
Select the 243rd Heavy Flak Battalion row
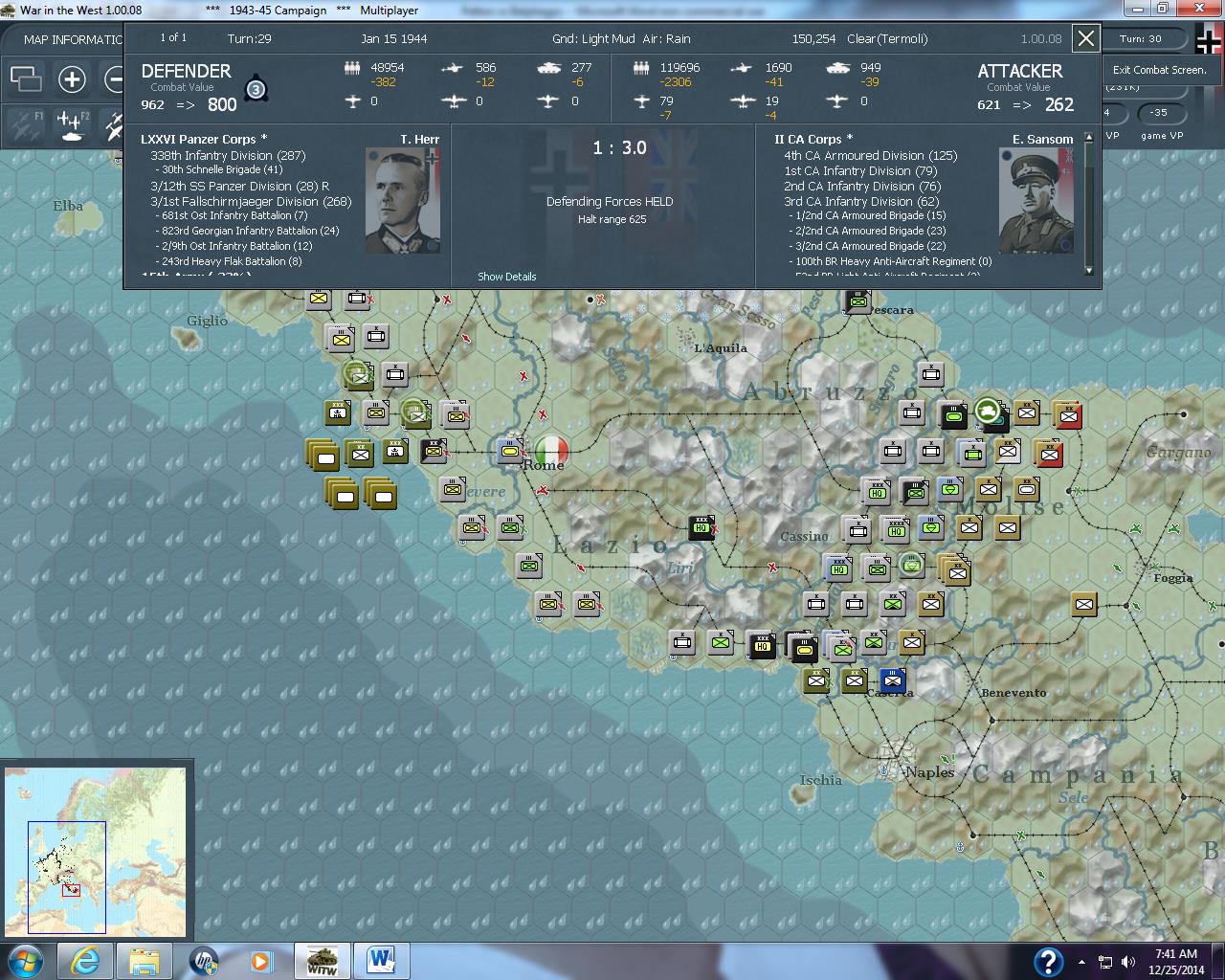(x=229, y=261)
